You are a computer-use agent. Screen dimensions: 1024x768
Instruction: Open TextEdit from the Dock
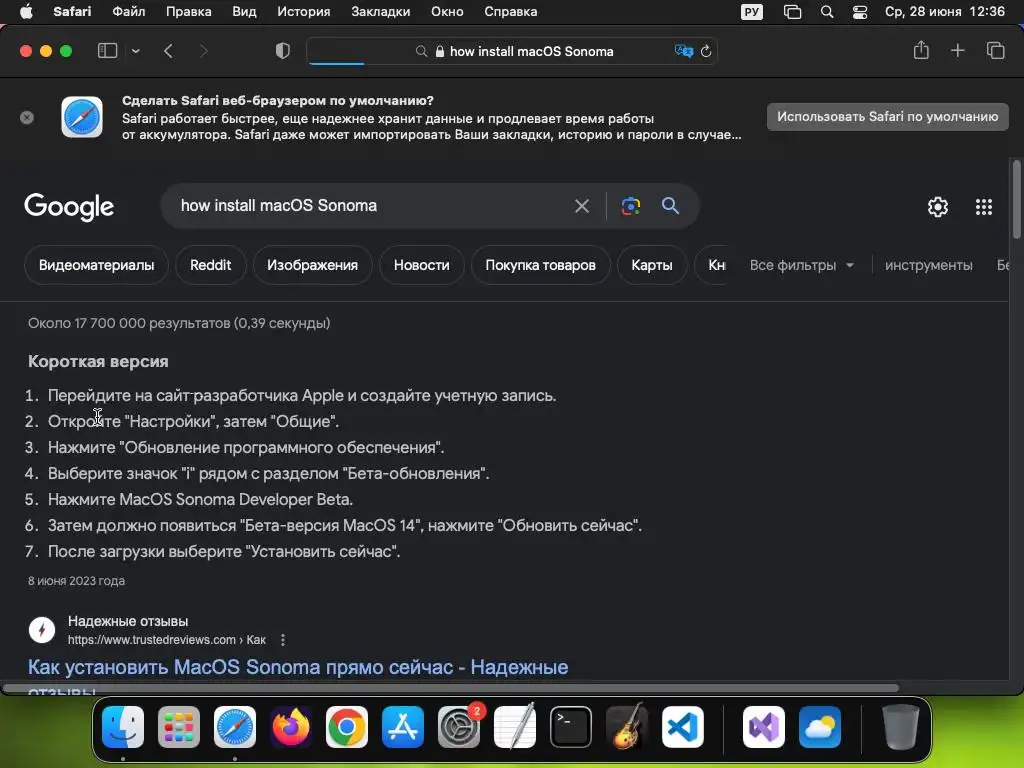click(515, 726)
